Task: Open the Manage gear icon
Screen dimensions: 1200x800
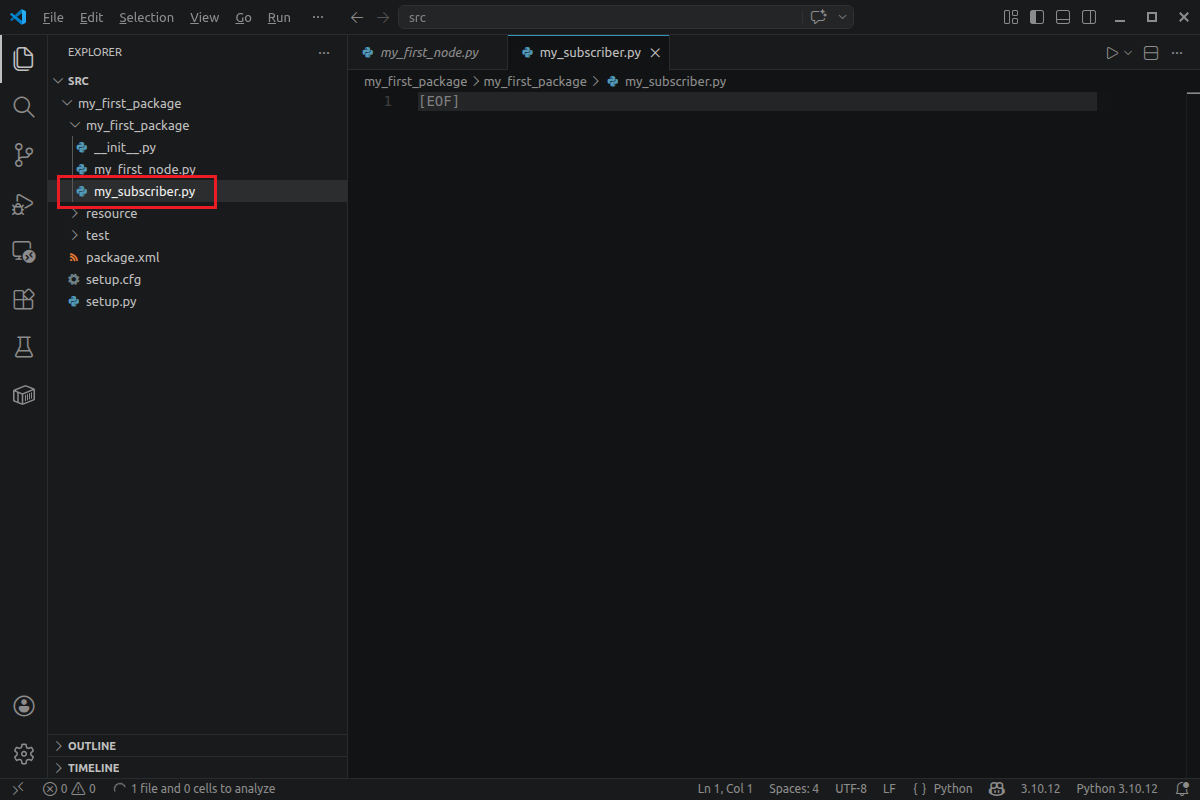Action: point(24,753)
